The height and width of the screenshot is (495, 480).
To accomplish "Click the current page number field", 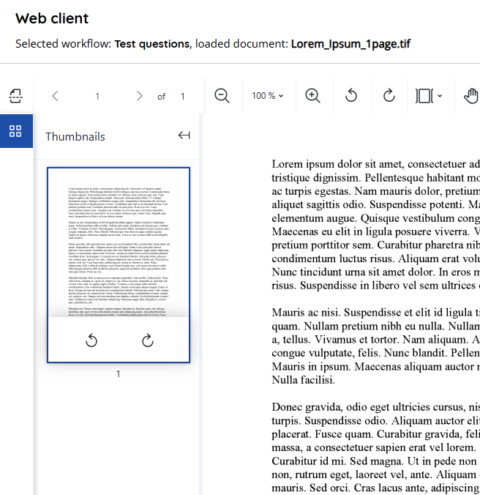I will (97, 96).
